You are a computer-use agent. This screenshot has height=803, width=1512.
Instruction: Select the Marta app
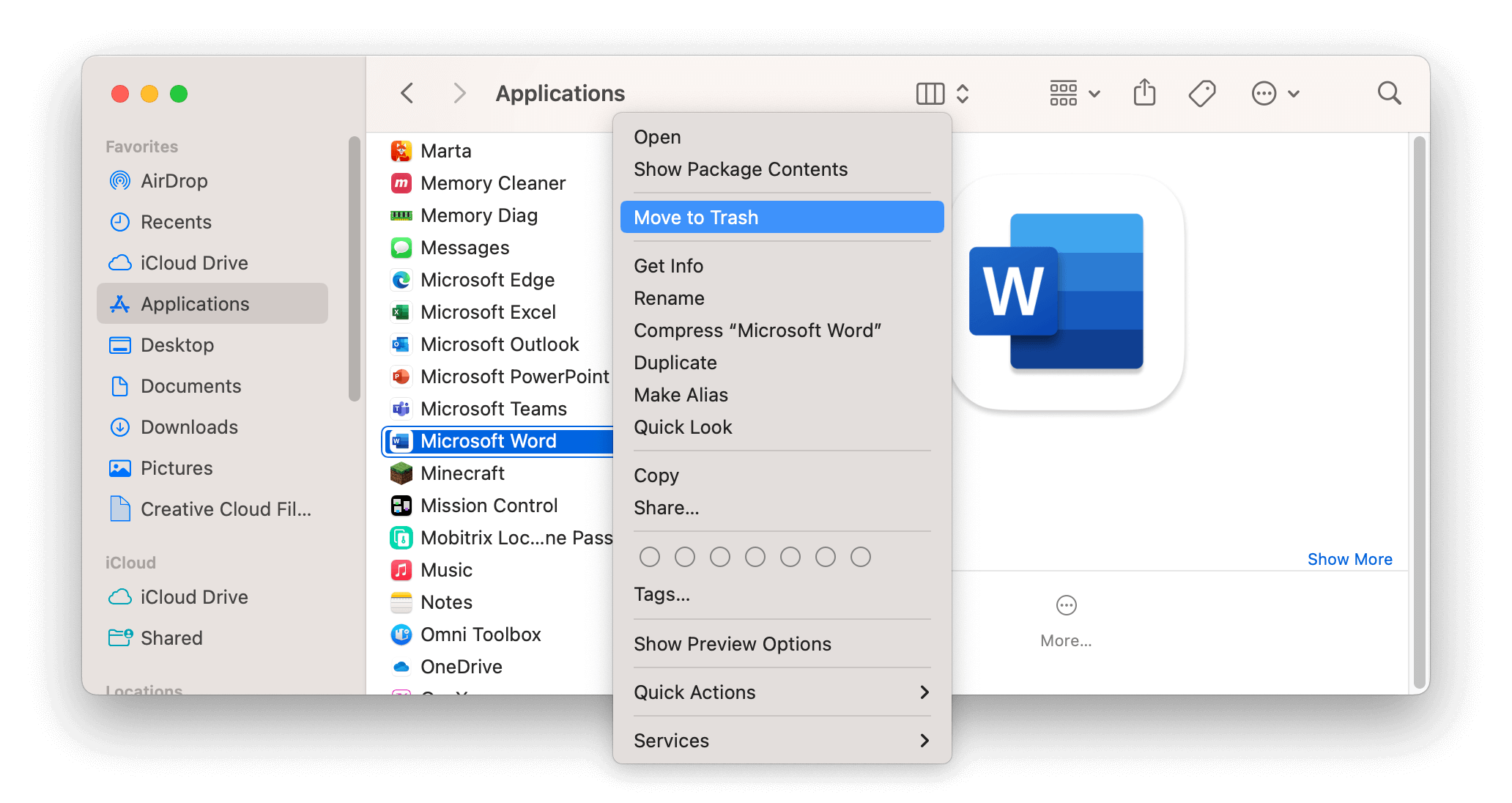[498, 151]
